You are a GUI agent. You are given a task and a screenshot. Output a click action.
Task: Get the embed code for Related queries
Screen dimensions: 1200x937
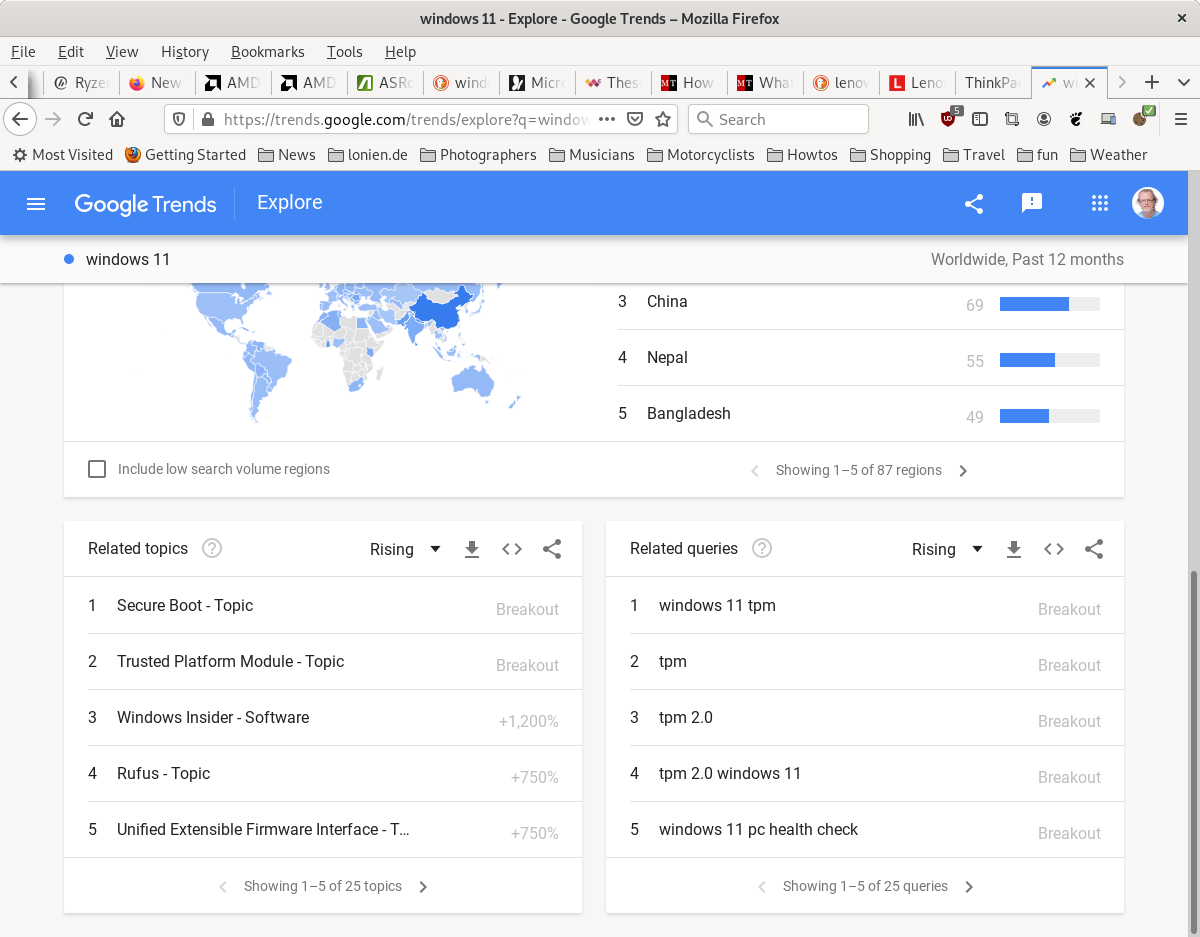(1054, 549)
